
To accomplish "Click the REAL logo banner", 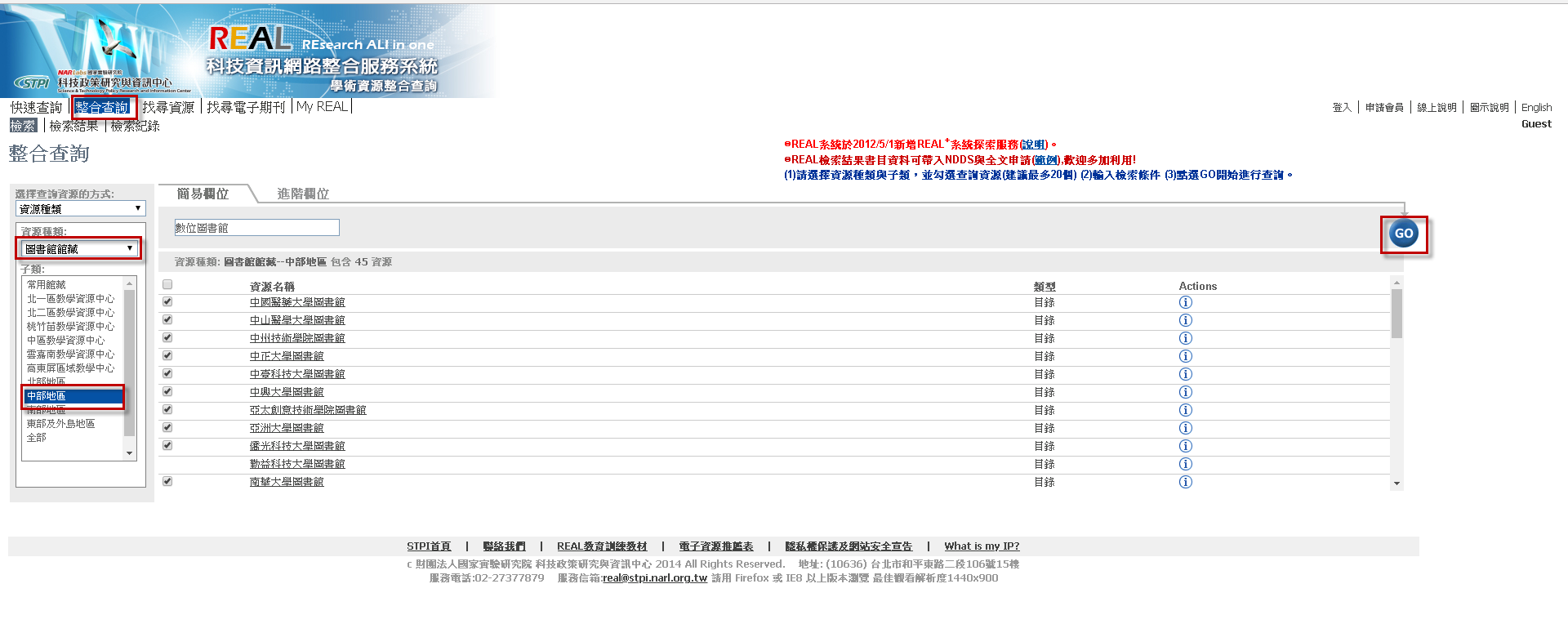I will (247, 51).
